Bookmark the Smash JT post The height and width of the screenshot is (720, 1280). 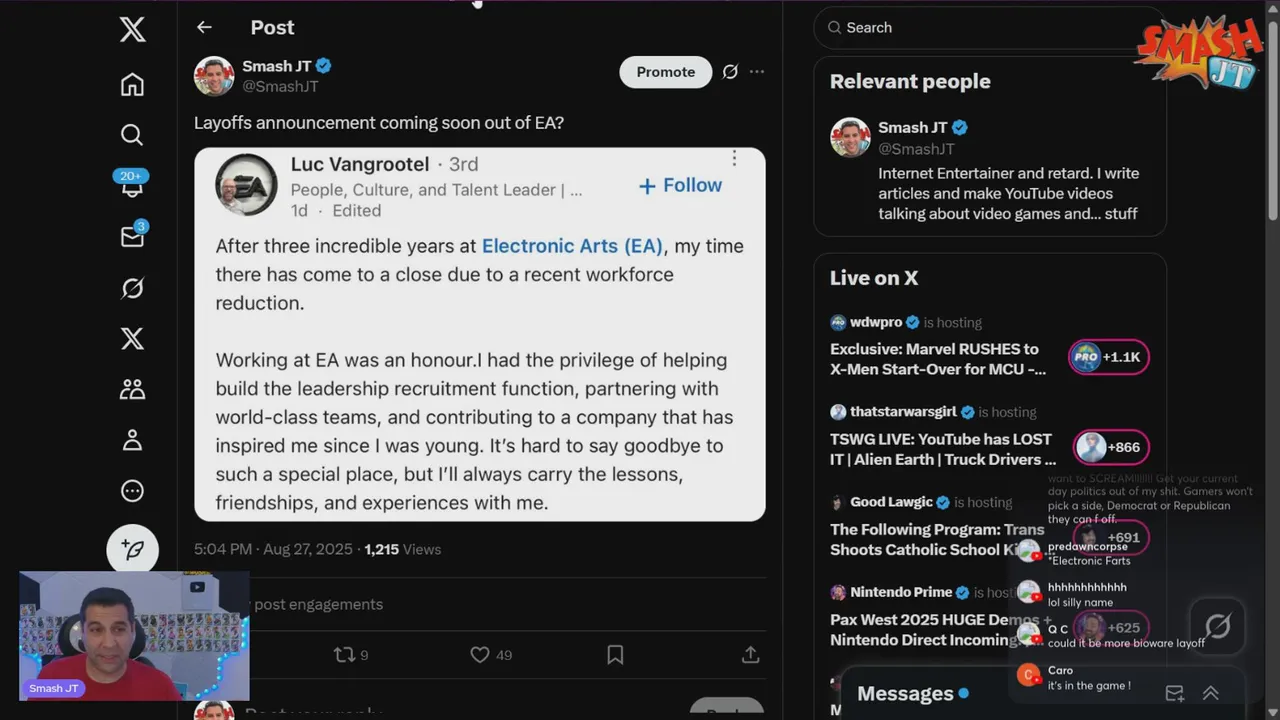point(615,654)
